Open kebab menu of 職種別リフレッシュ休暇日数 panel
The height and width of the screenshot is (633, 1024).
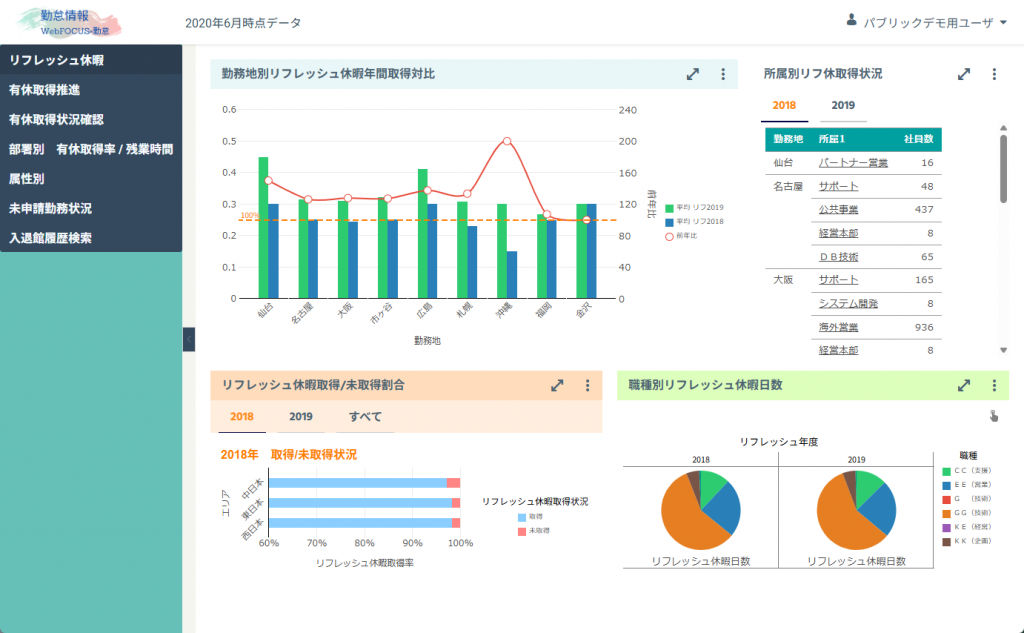994,385
